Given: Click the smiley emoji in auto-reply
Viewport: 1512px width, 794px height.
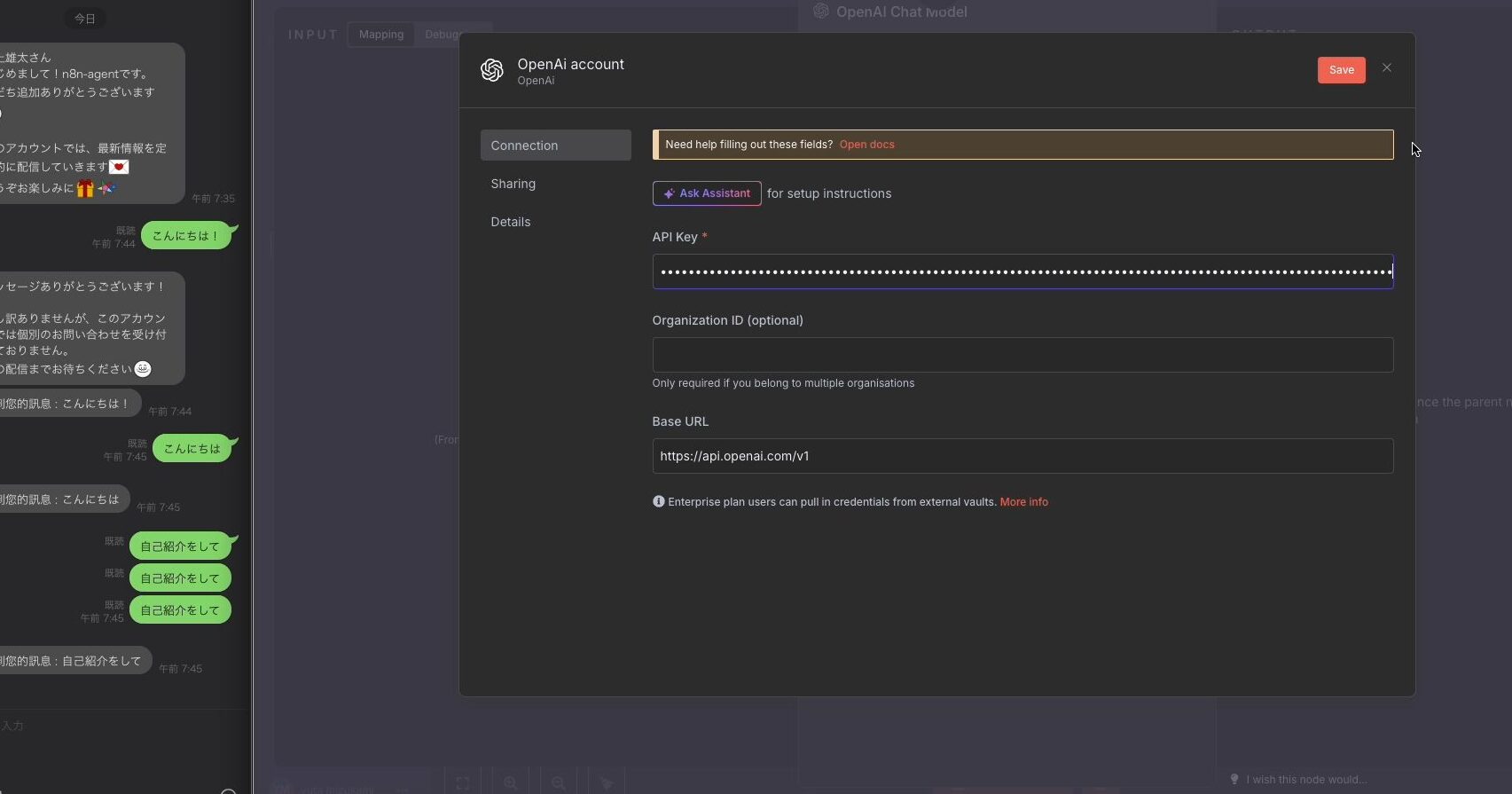Looking at the screenshot, I should click(143, 369).
